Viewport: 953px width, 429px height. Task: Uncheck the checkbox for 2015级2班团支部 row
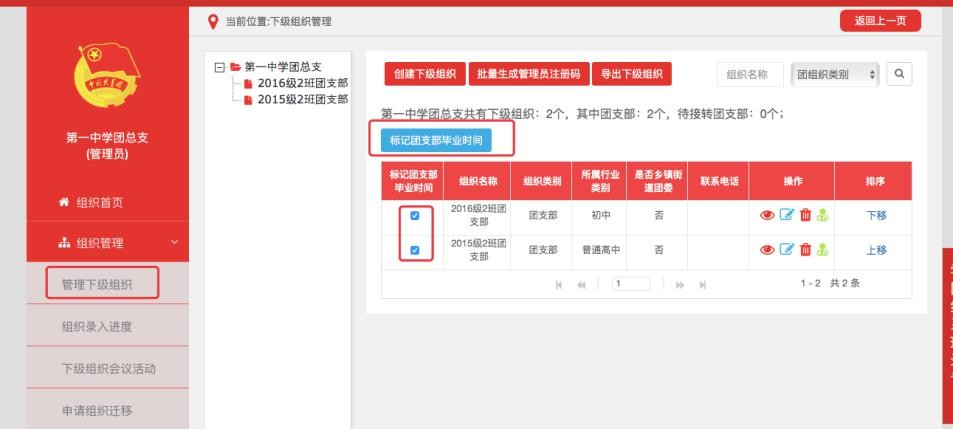coord(415,251)
